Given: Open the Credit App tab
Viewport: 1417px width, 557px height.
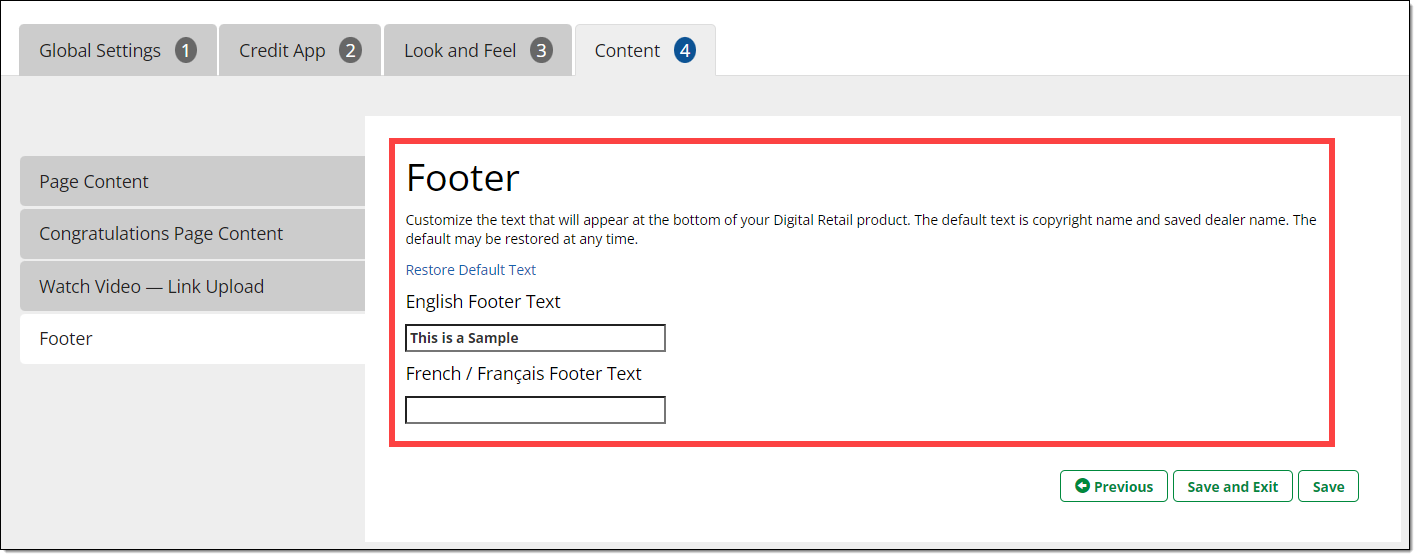Looking at the screenshot, I should point(282,51).
